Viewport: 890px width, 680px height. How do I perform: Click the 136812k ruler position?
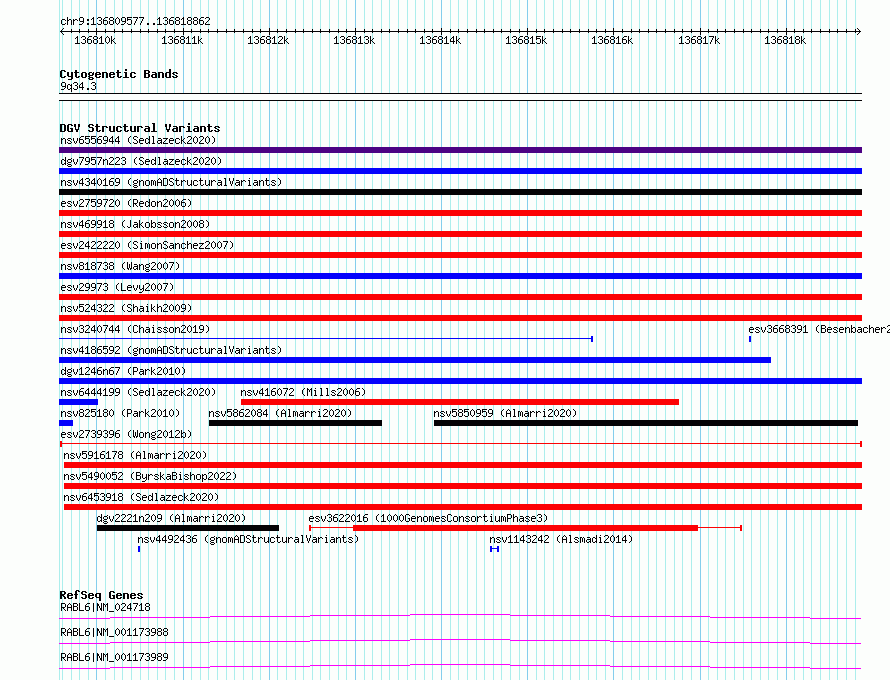(x=268, y=40)
